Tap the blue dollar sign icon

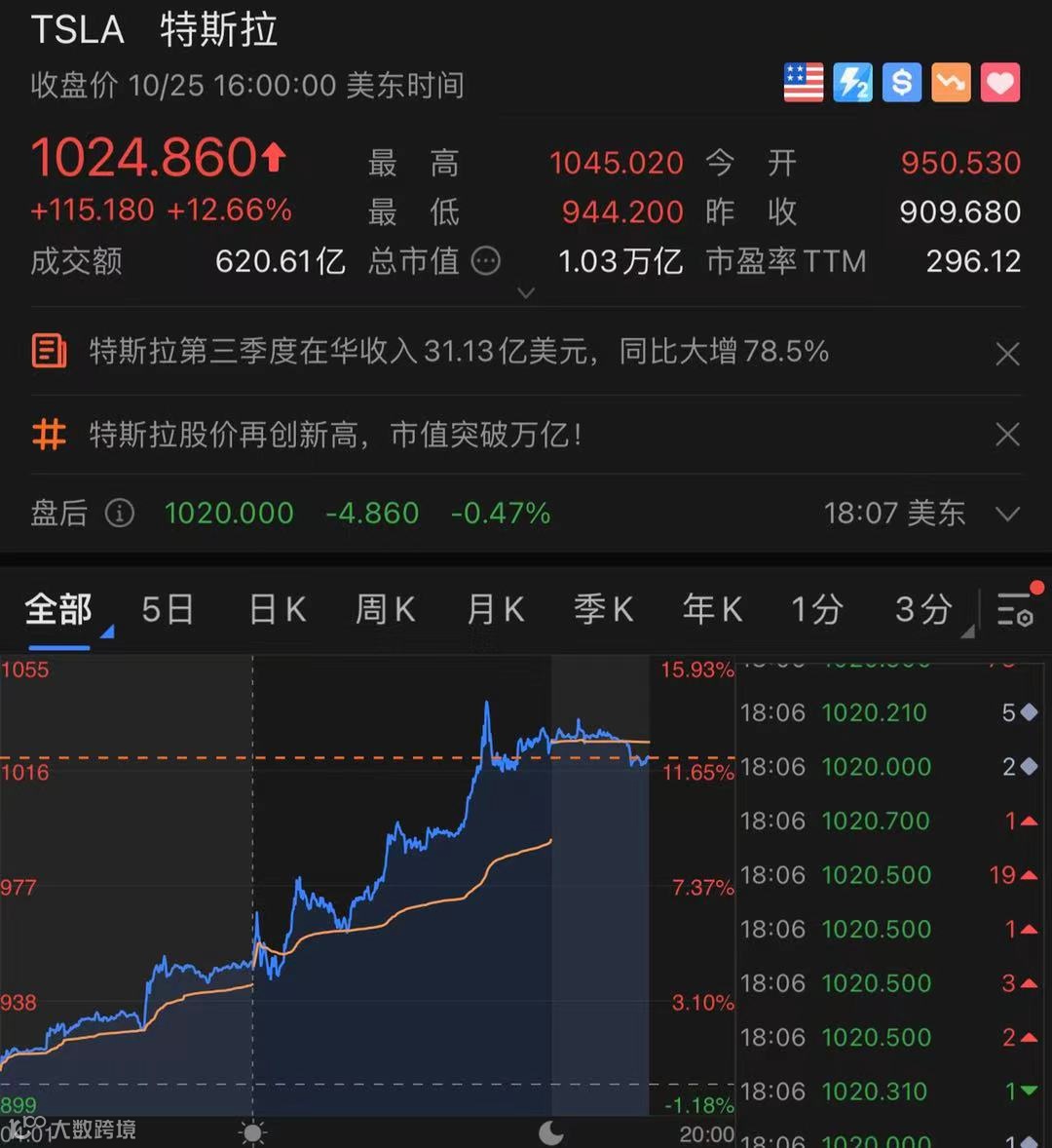[901, 82]
